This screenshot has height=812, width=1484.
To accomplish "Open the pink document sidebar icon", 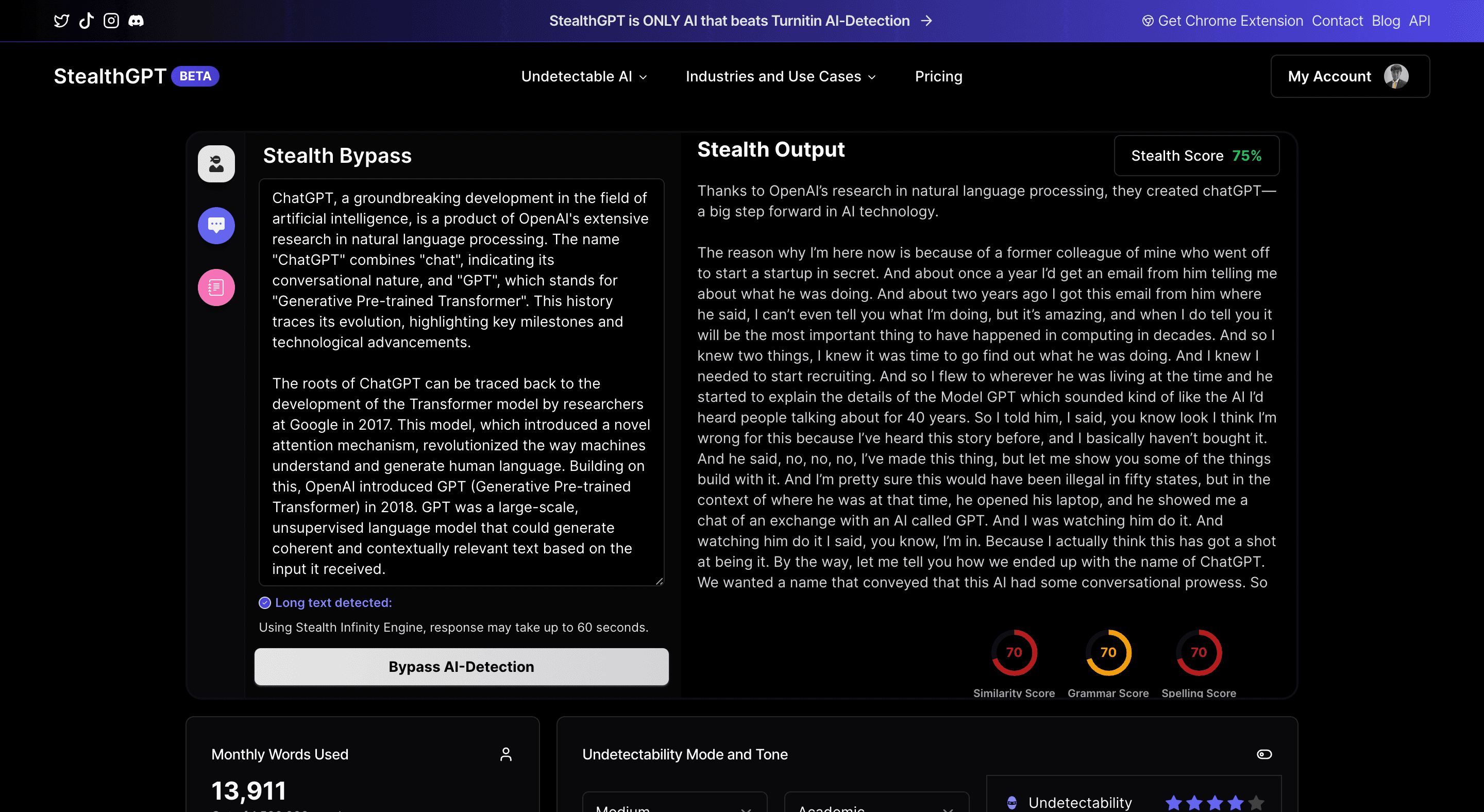I will pyautogui.click(x=216, y=287).
